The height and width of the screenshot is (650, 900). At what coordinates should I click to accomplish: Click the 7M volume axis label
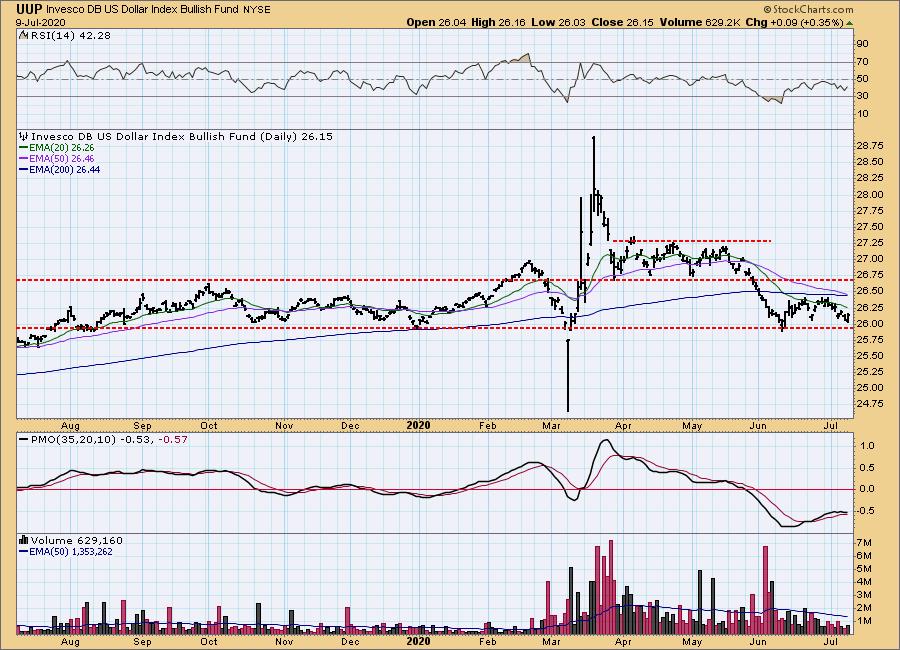[x=864, y=543]
